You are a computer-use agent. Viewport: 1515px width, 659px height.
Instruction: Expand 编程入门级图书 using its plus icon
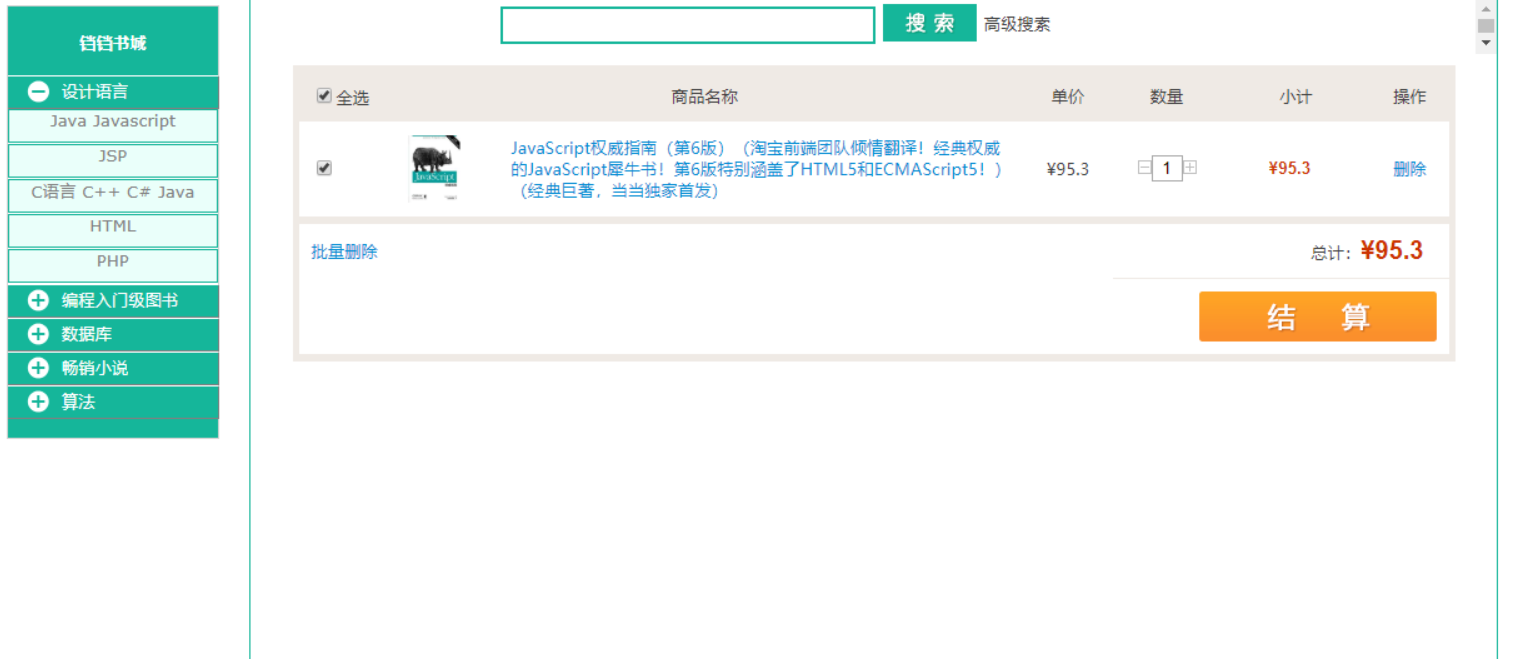[38, 300]
